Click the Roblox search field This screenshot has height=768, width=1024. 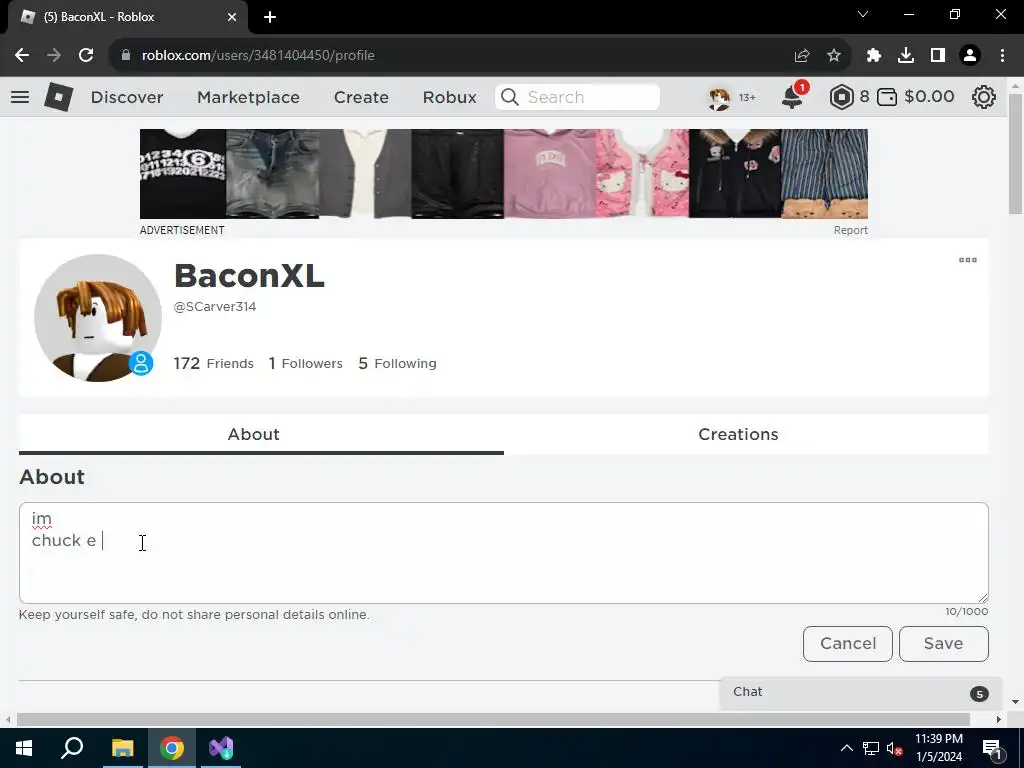click(577, 97)
